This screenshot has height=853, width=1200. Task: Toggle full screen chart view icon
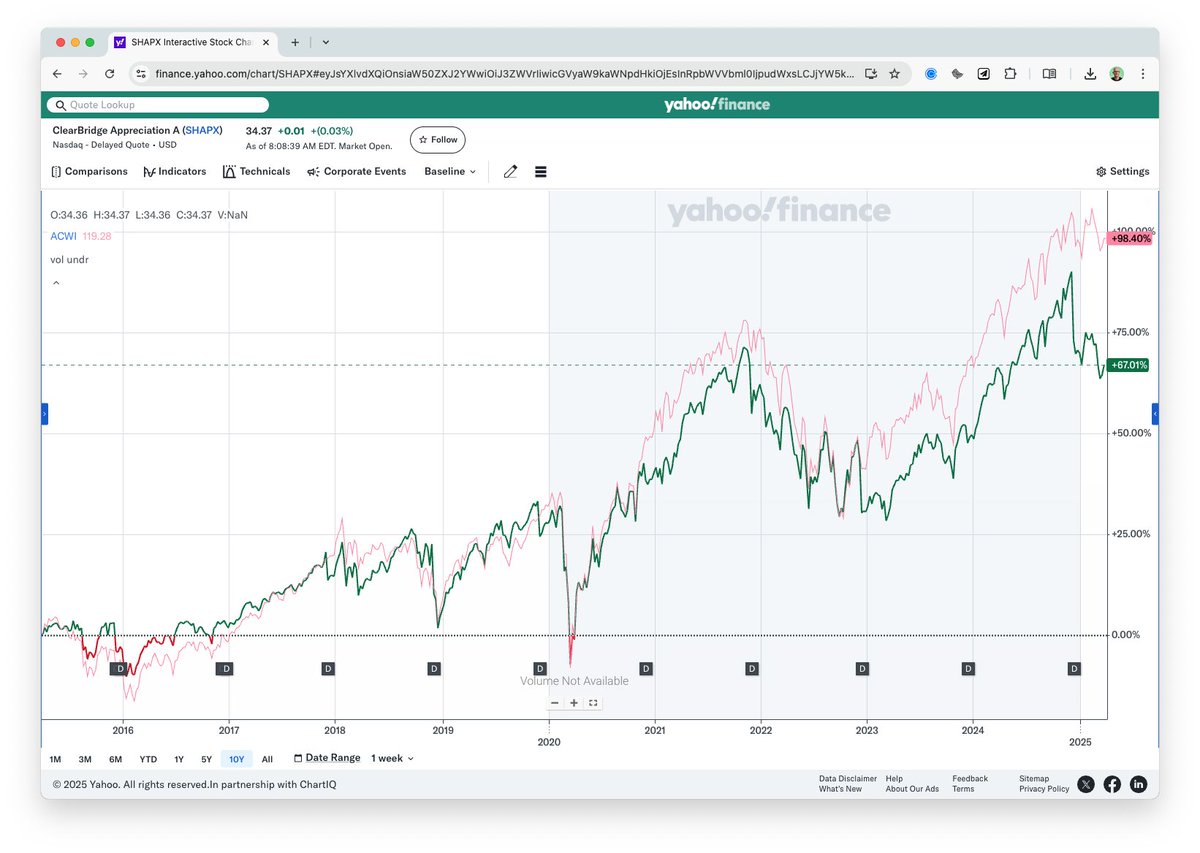click(593, 703)
